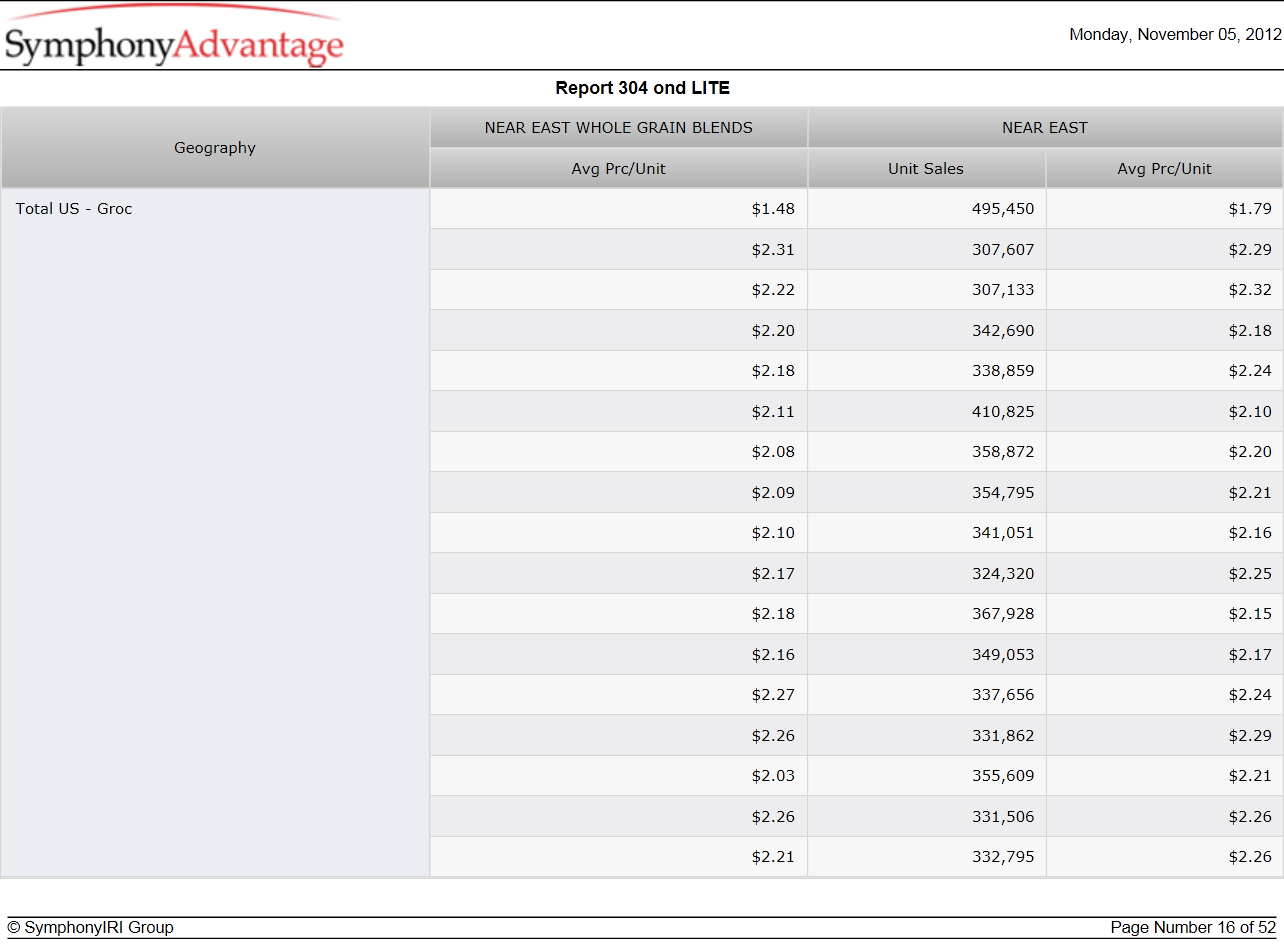
Task: Click Page Number 16 of 52 footer
Action: point(1193,928)
